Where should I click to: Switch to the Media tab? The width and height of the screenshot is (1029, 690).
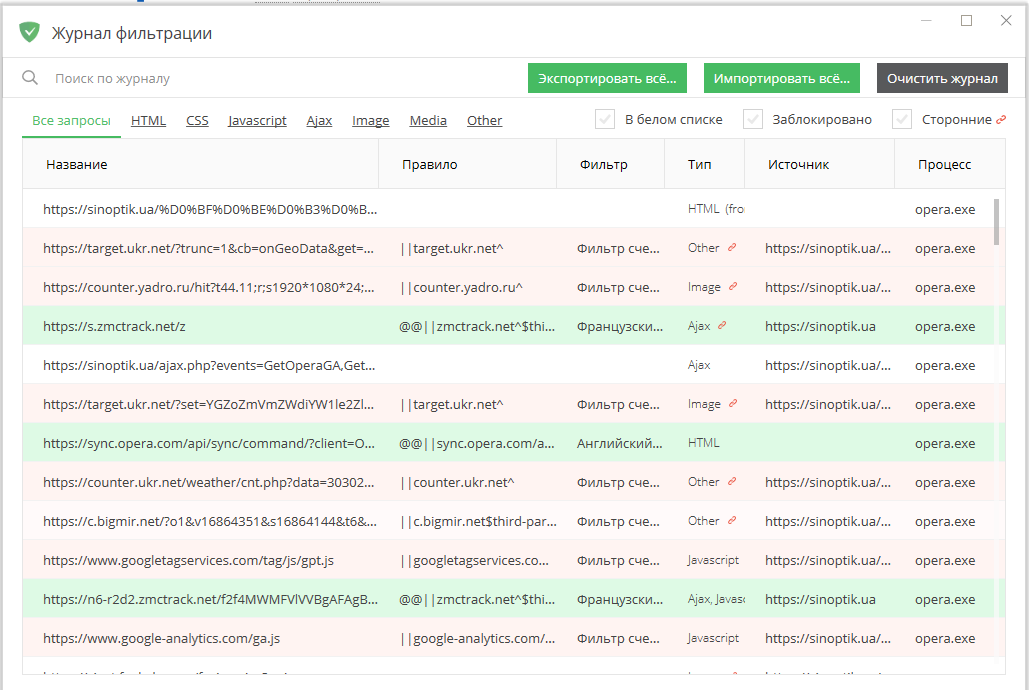428,120
